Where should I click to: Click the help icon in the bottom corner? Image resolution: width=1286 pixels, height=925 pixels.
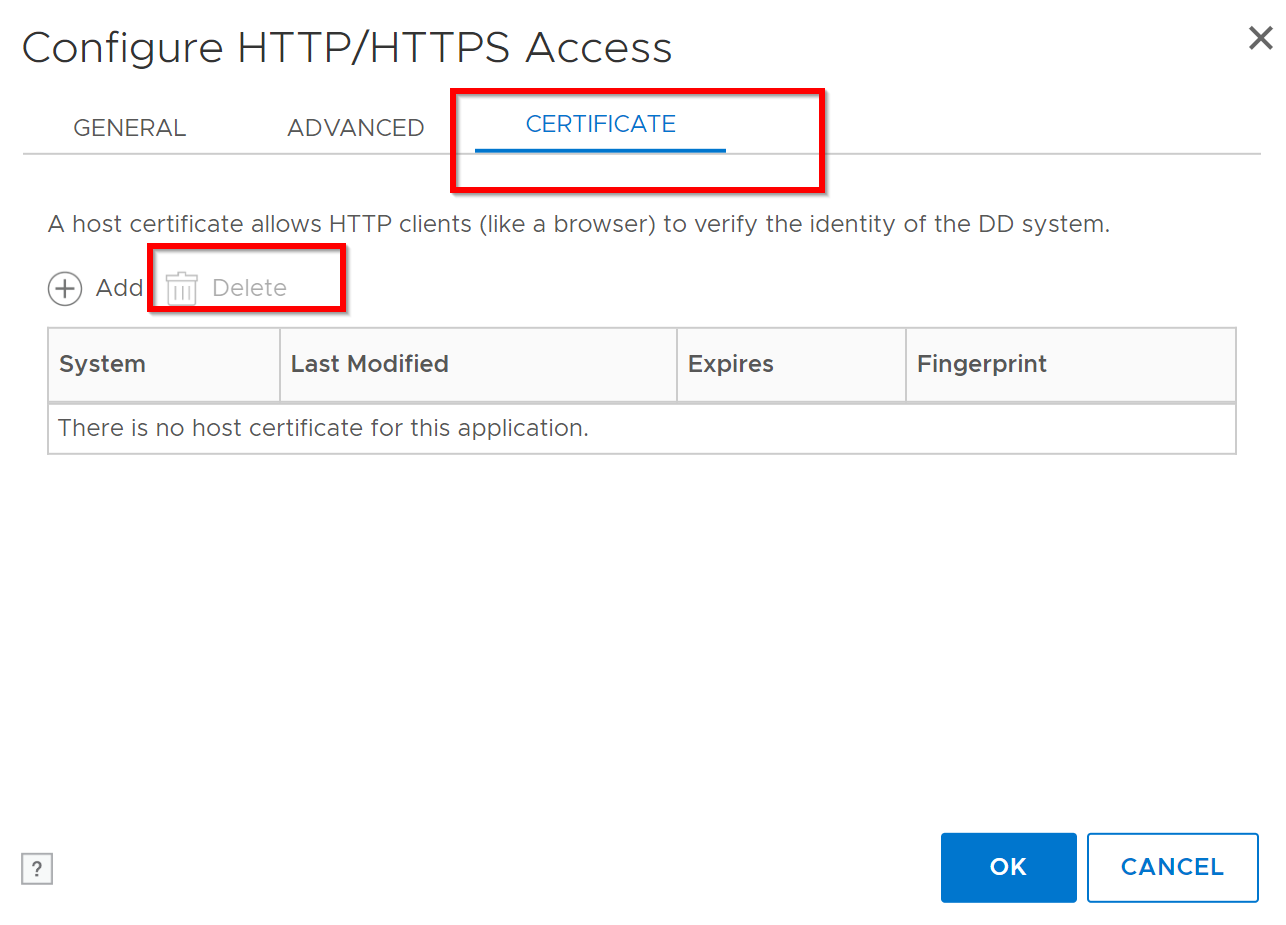[x=36, y=868]
